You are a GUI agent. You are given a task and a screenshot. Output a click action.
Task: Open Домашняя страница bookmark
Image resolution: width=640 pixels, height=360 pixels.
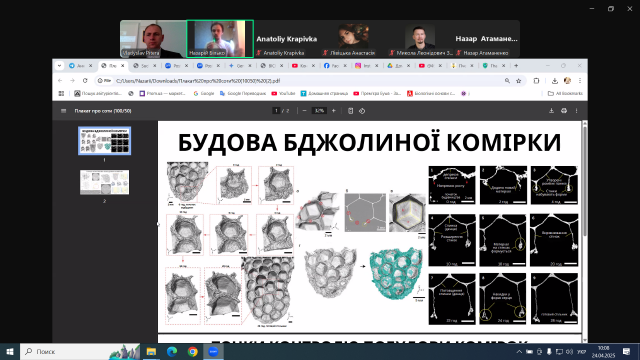(x=324, y=93)
